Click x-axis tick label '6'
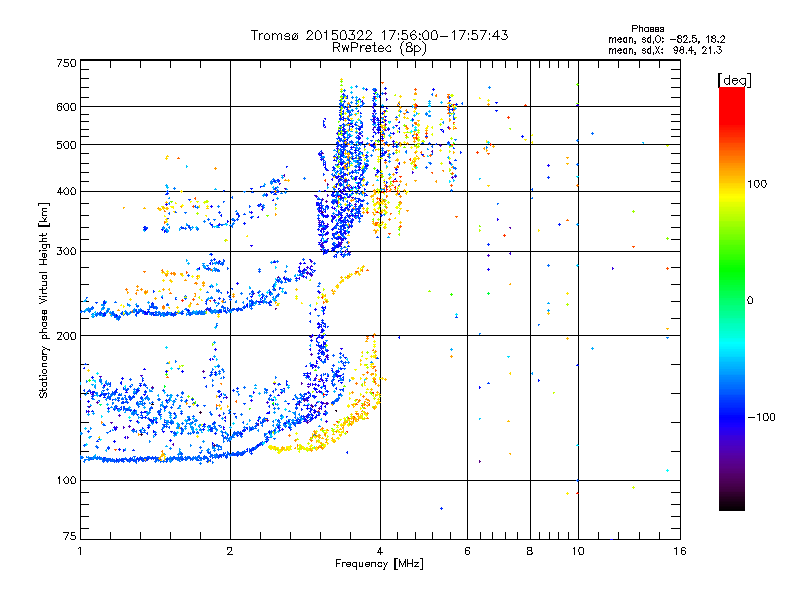Image resolution: width=800 pixels, height=600 pixels. [x=467, y=551]
